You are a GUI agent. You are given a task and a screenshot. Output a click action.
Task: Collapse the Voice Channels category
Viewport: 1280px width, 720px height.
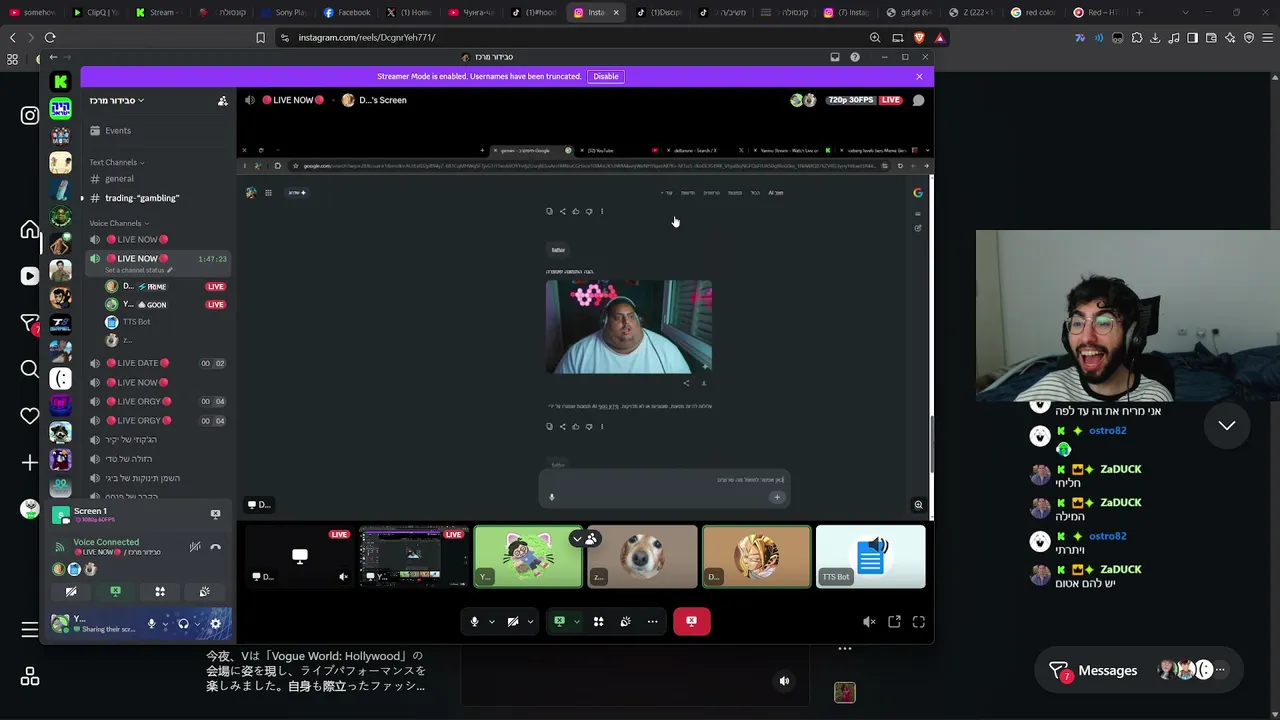(x=118, y=223)
